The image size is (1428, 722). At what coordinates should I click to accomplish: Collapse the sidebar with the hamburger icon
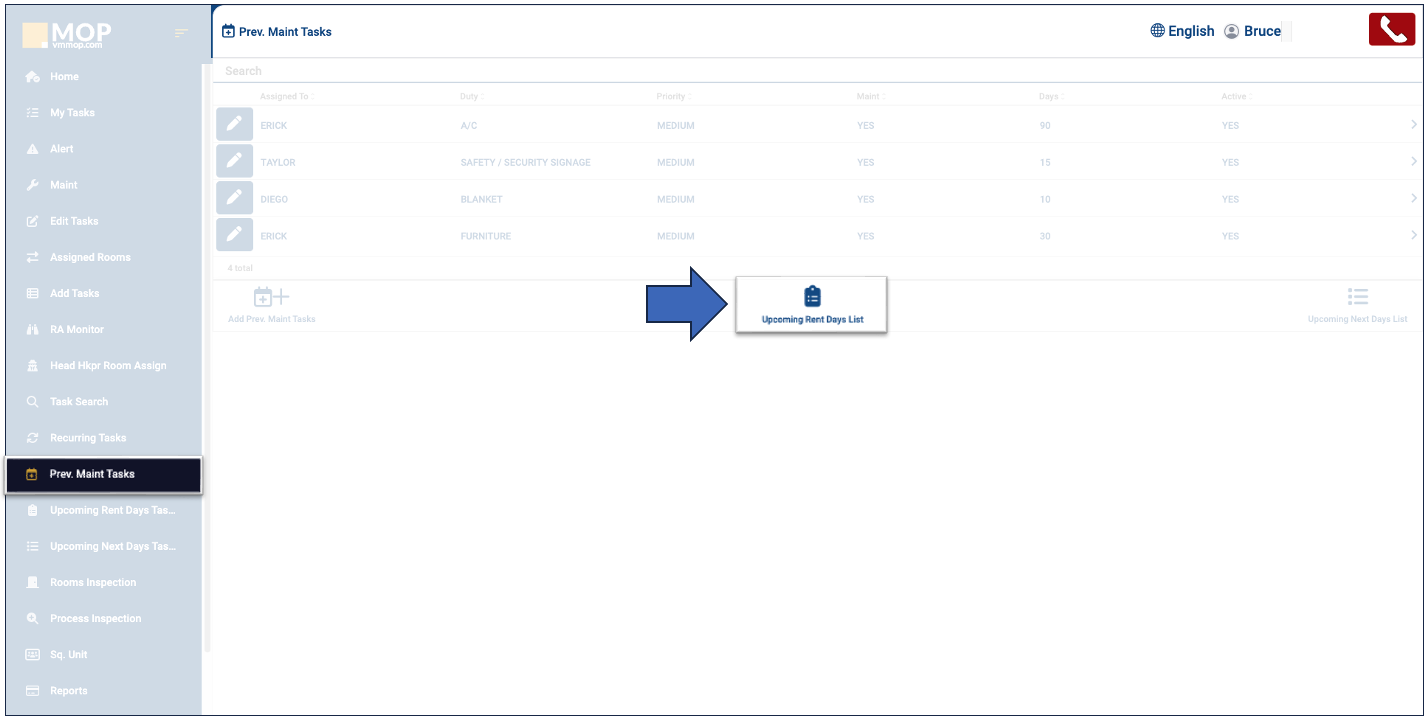[x=181, y=34]
